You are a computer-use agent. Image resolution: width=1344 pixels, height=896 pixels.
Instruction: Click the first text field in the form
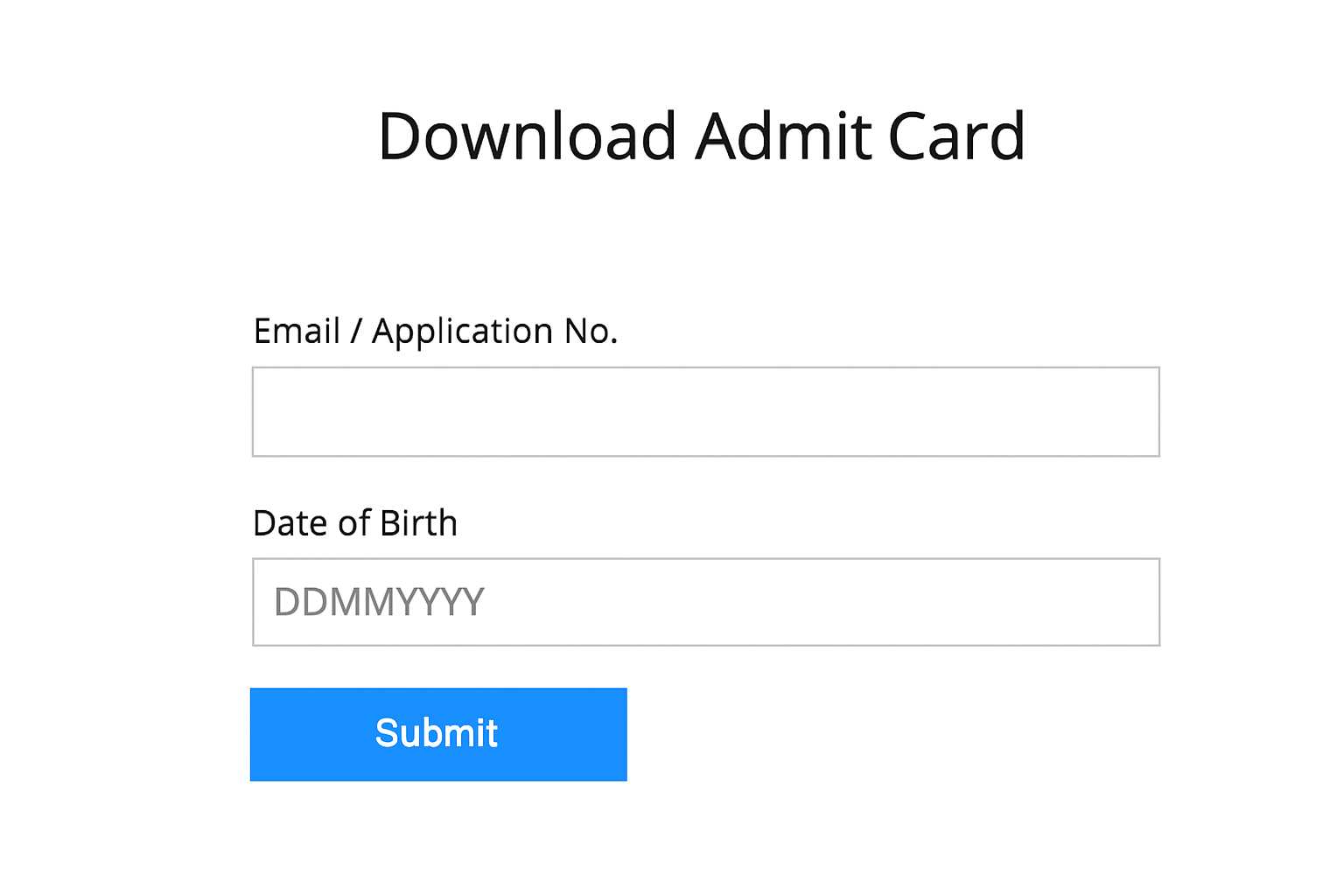click(x=705, y=411)
